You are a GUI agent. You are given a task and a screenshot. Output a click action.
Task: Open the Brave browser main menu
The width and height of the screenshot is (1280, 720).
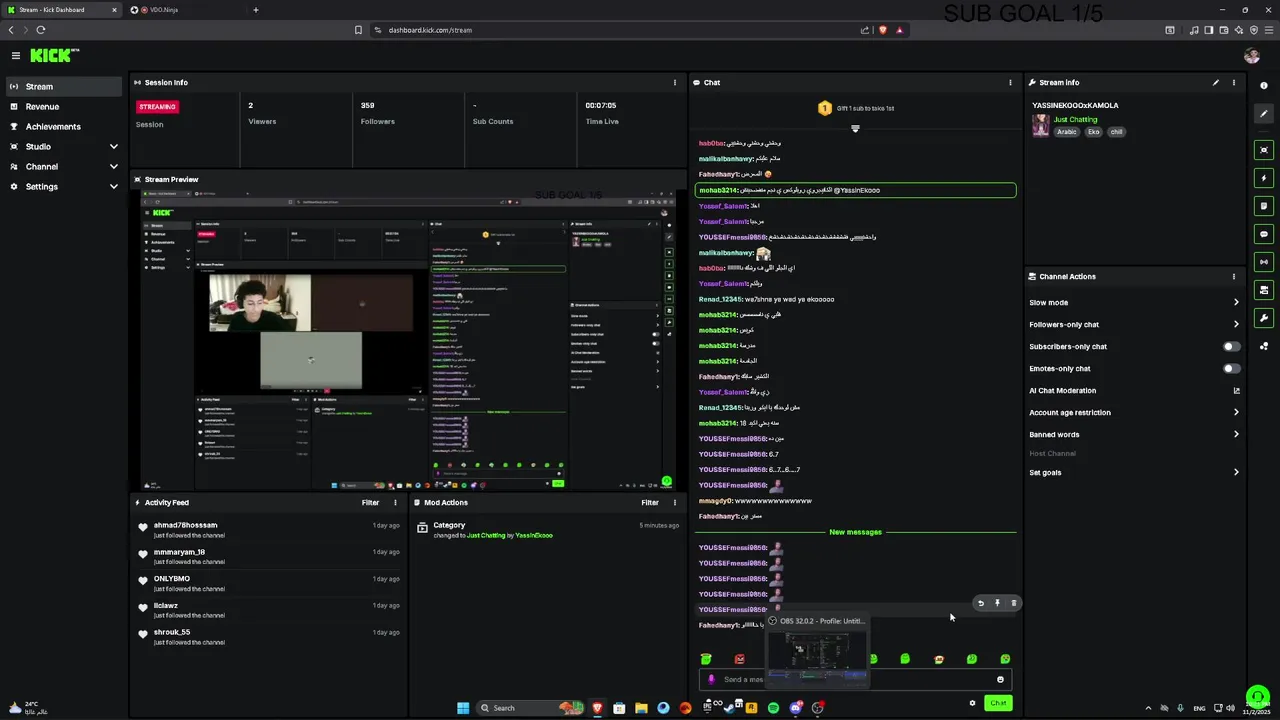point(1270,30)
